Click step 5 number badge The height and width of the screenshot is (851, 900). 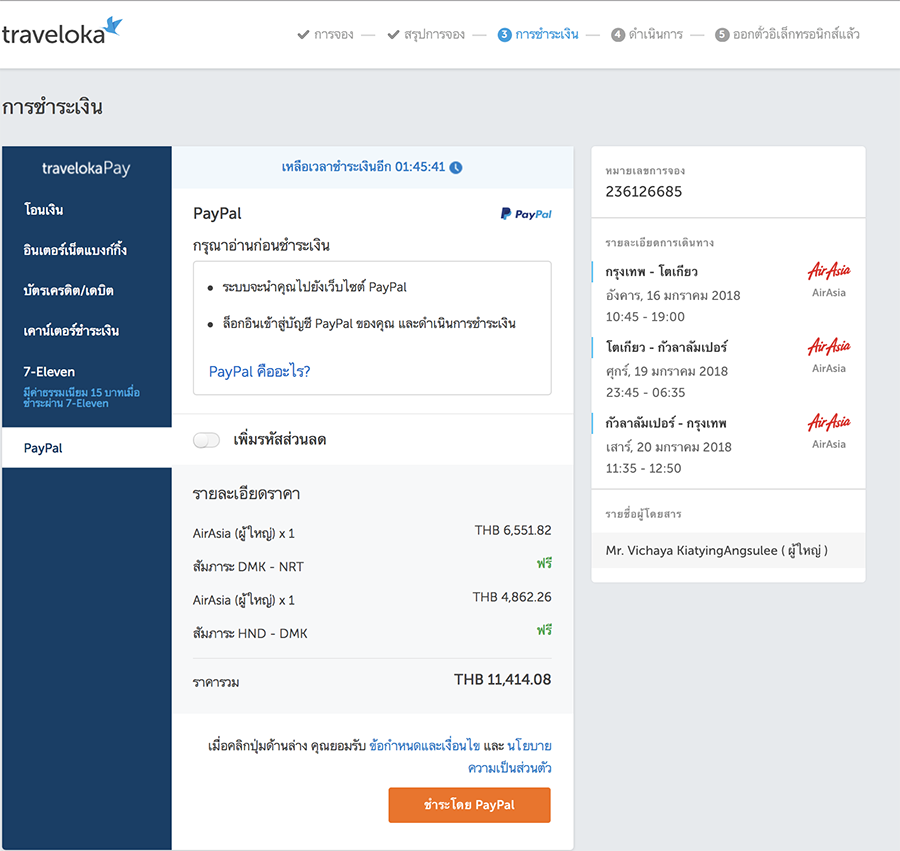pyautogui.click(x=722, y=34)
